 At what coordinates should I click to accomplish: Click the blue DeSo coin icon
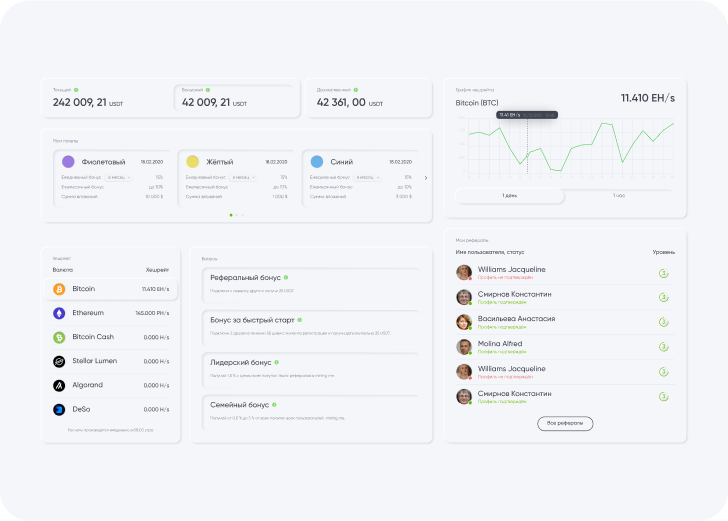tap(59, 410)
